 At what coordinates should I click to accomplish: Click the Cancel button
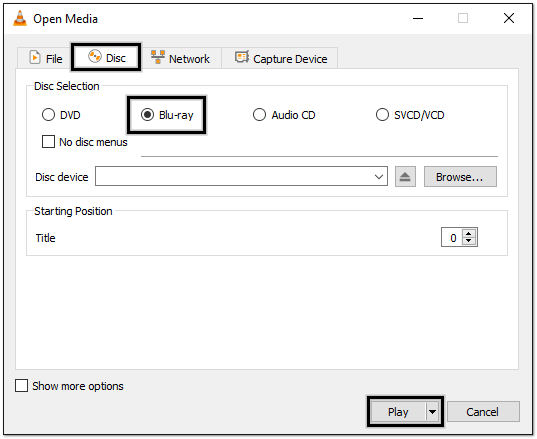click(x=483, y=412)
